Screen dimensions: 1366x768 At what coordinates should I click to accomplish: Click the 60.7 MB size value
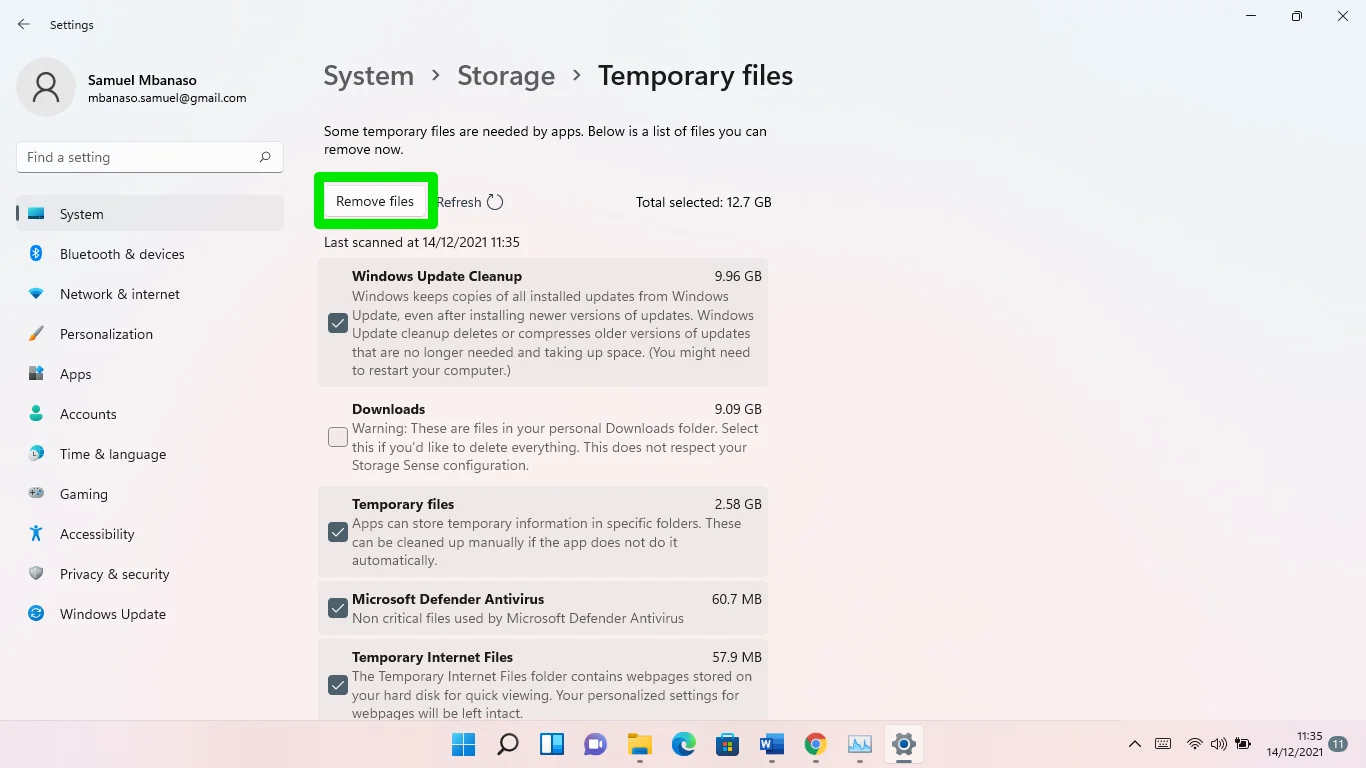(x=737, y=599)
